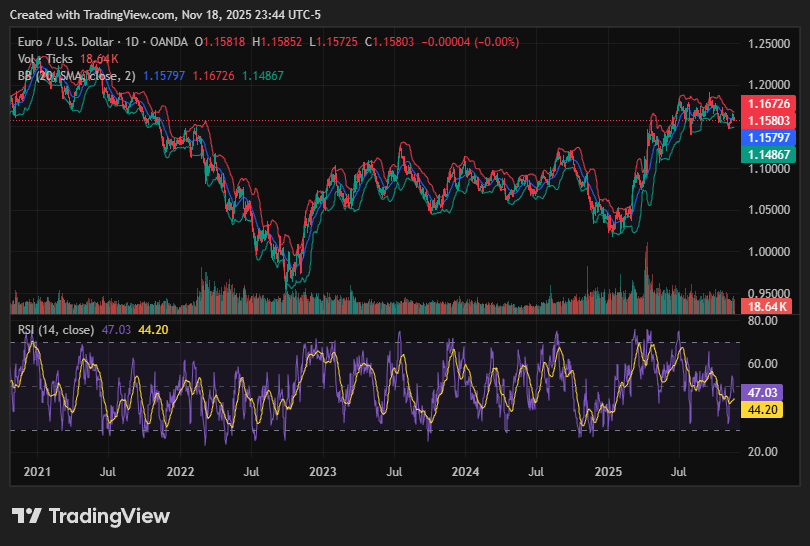Click the 2025 label on time axis
The image size is (810, 546).
coord(608,470)
